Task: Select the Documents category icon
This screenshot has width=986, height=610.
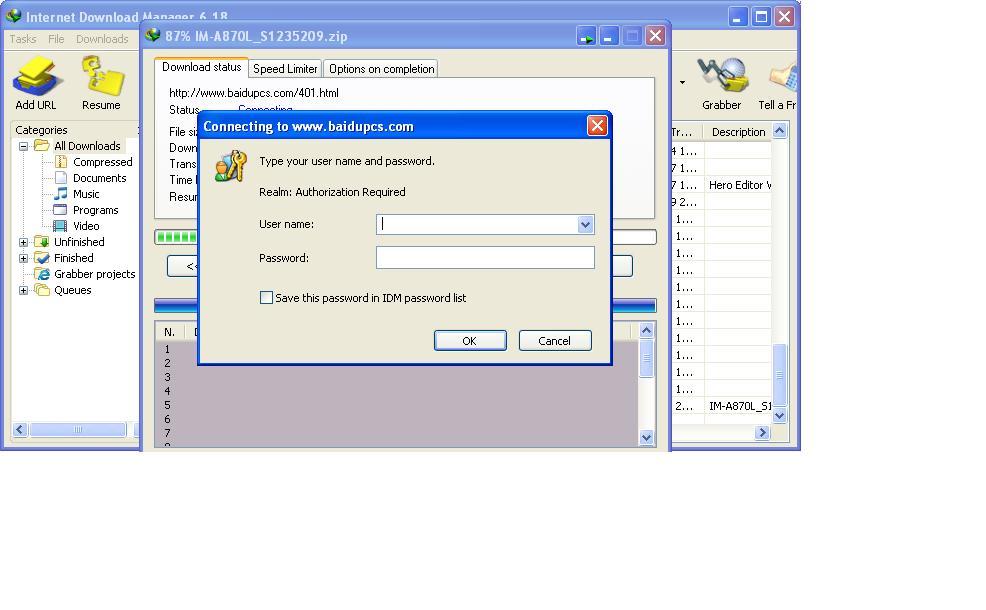Action: (x=61, y=178)
